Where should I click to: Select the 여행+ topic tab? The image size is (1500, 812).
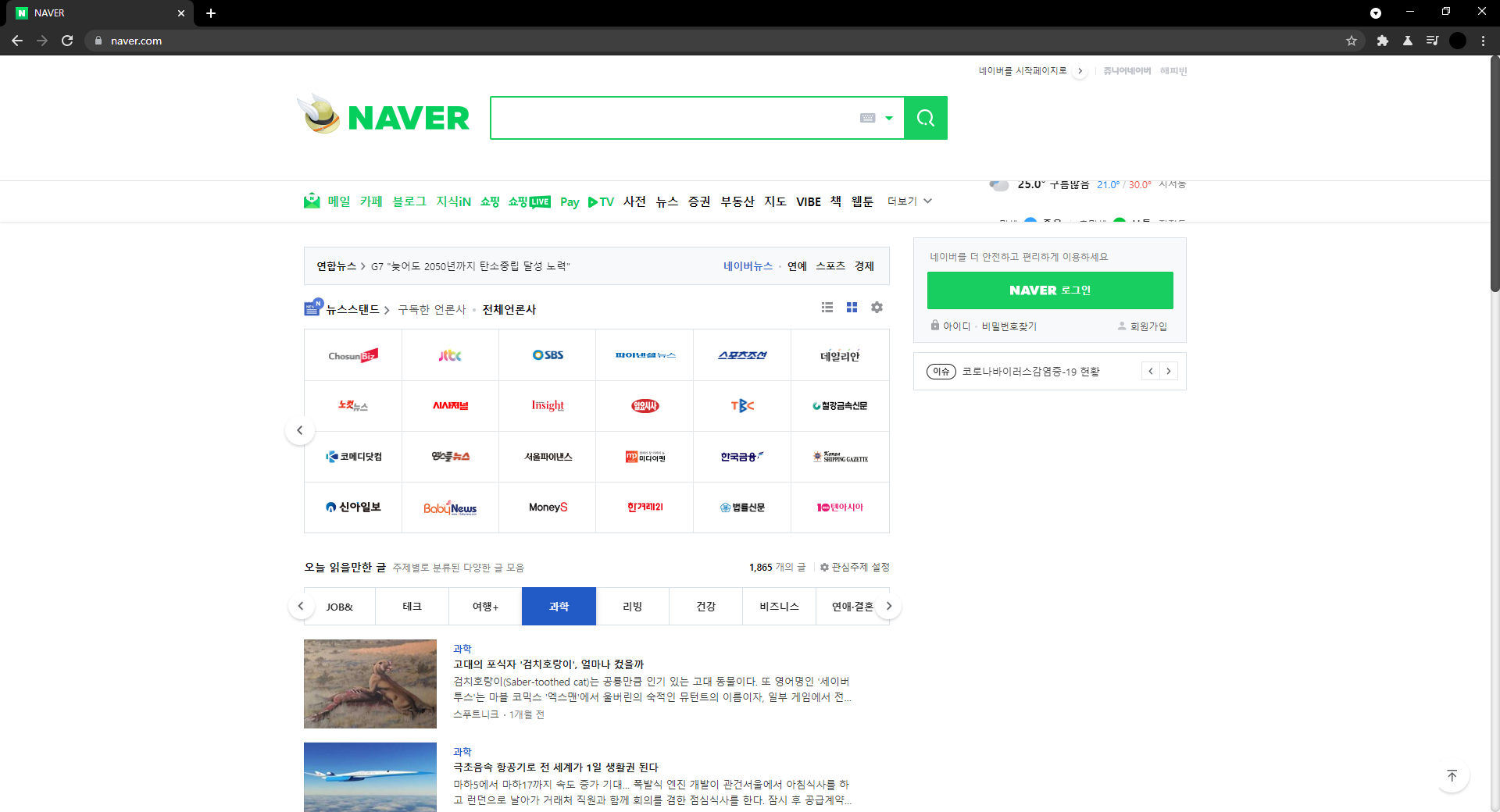(485, 607)
